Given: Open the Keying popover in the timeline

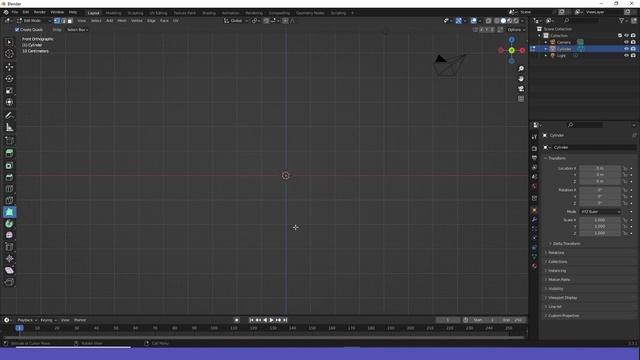Looking at the screenshot, I should tap(48, 320).
